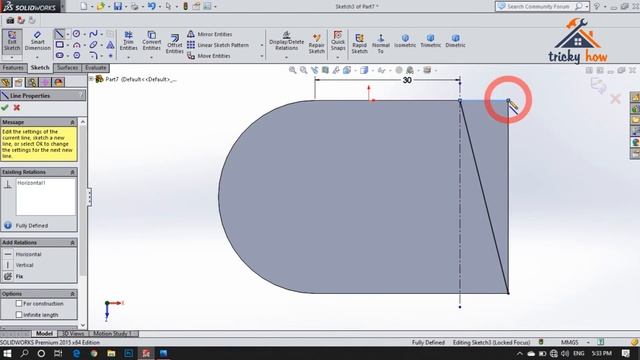Switch to Trimetric view

[x=430, y=41]
